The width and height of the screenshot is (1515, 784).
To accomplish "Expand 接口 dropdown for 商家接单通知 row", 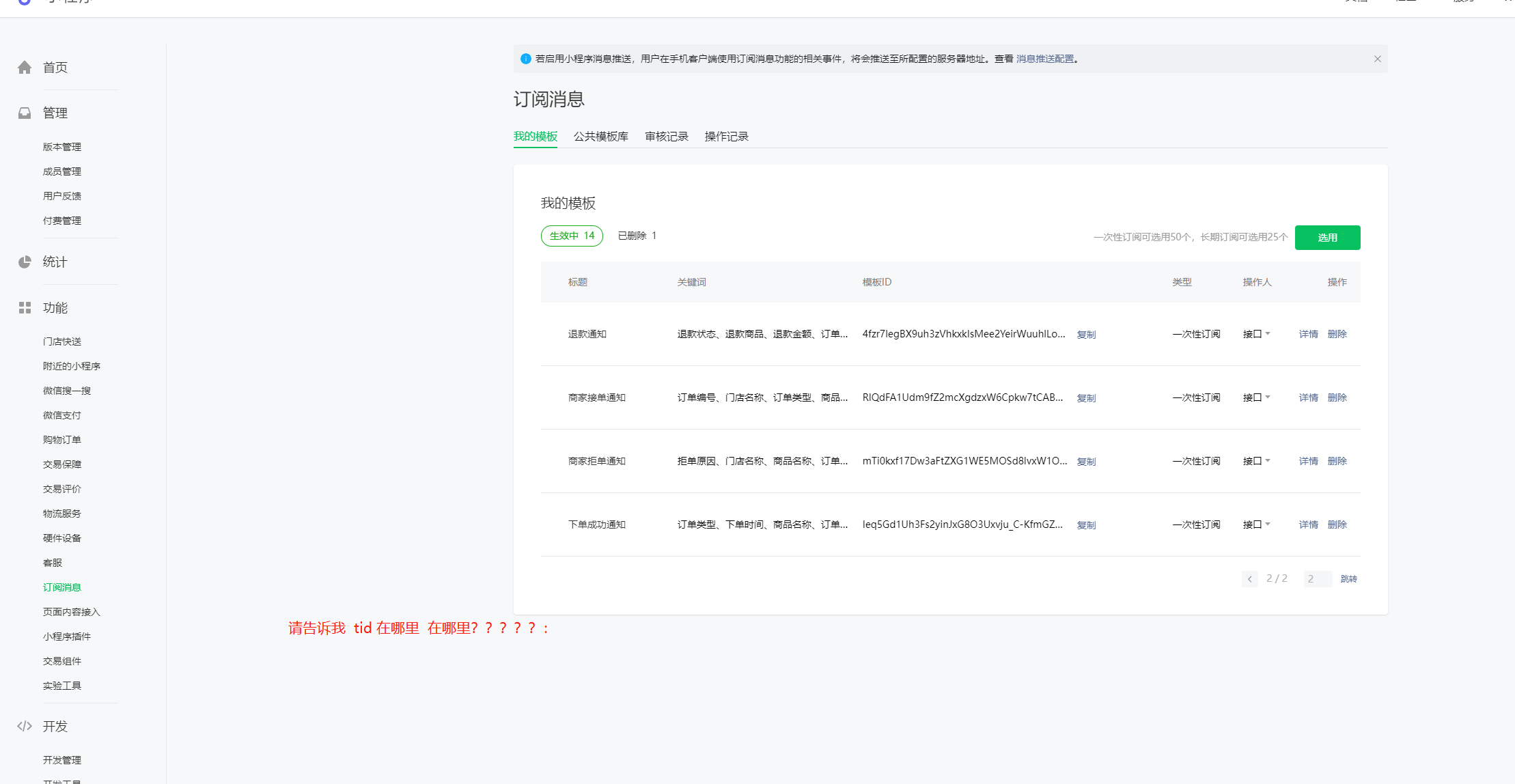I will click(x=1256, y=397).
